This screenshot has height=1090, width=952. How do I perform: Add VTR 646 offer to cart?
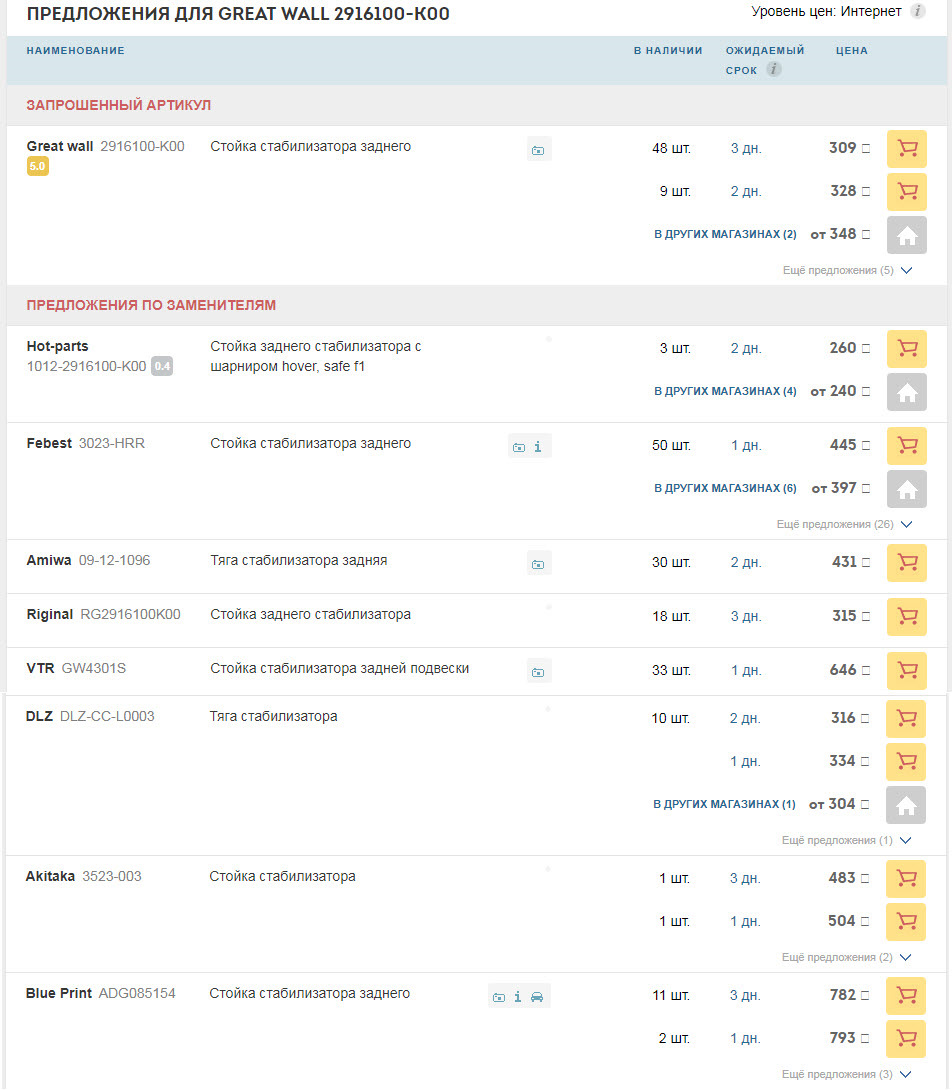[907, 671]
